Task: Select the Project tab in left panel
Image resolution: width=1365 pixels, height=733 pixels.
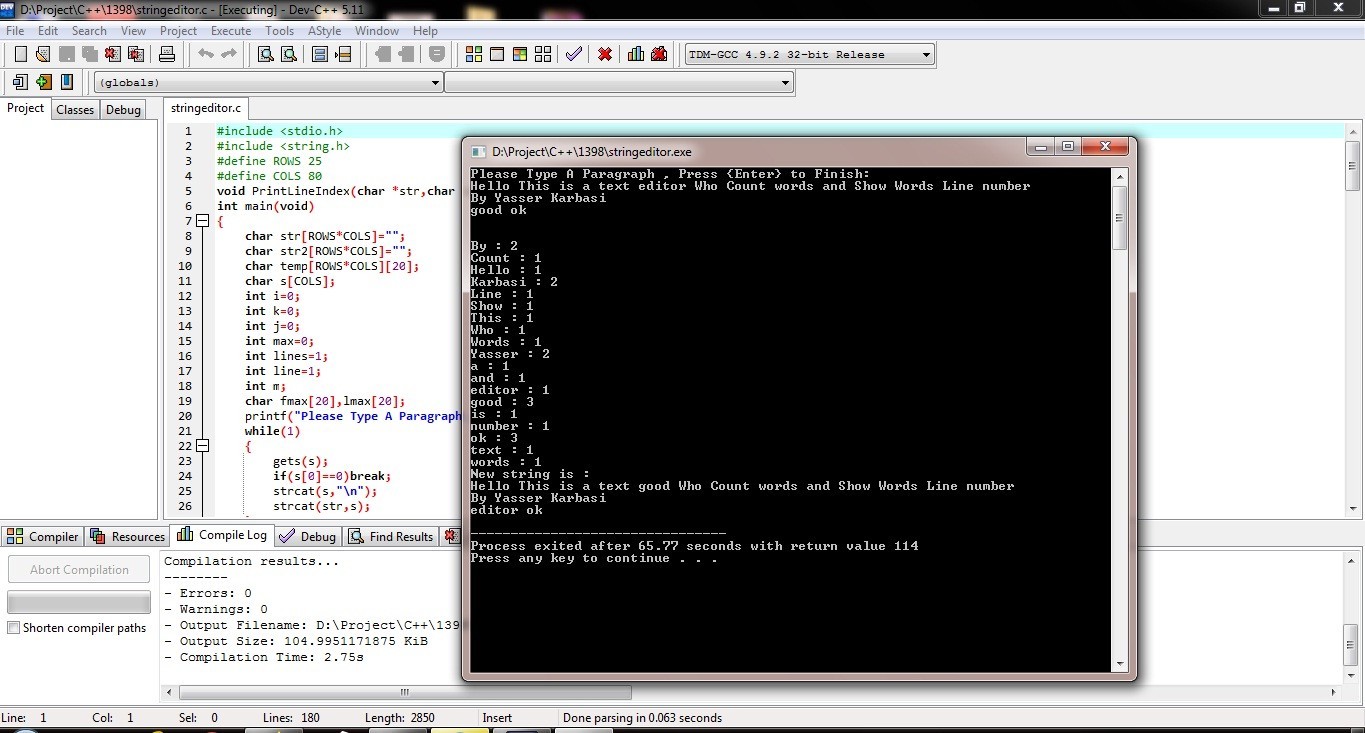Action: tap(26, 108)
